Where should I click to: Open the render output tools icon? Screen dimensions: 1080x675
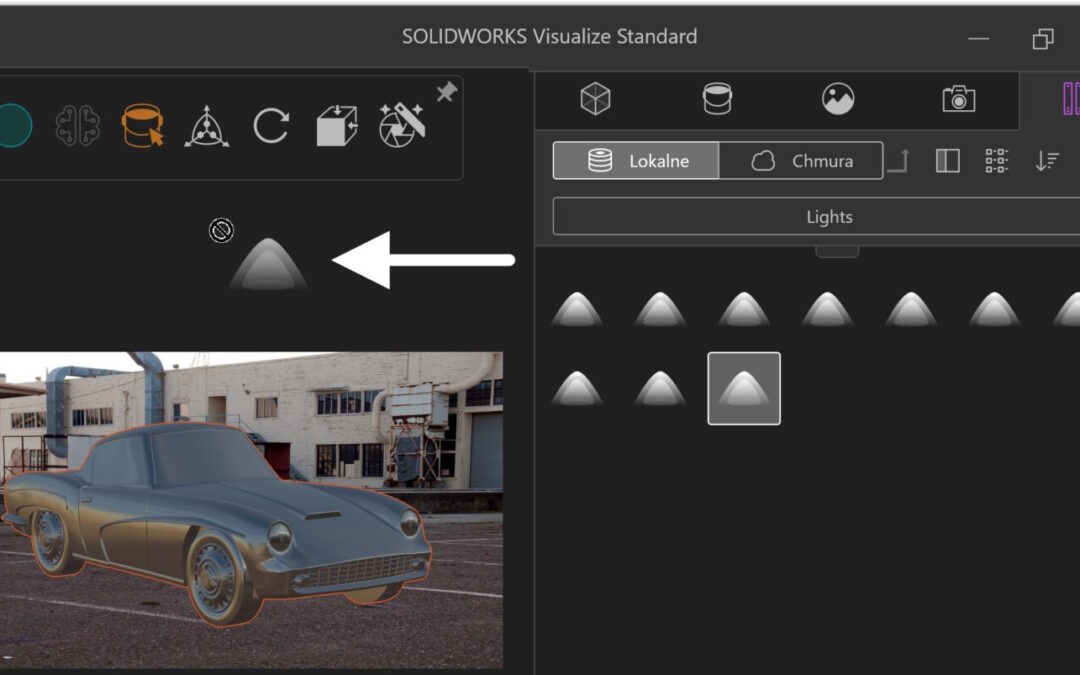point(402,126)
